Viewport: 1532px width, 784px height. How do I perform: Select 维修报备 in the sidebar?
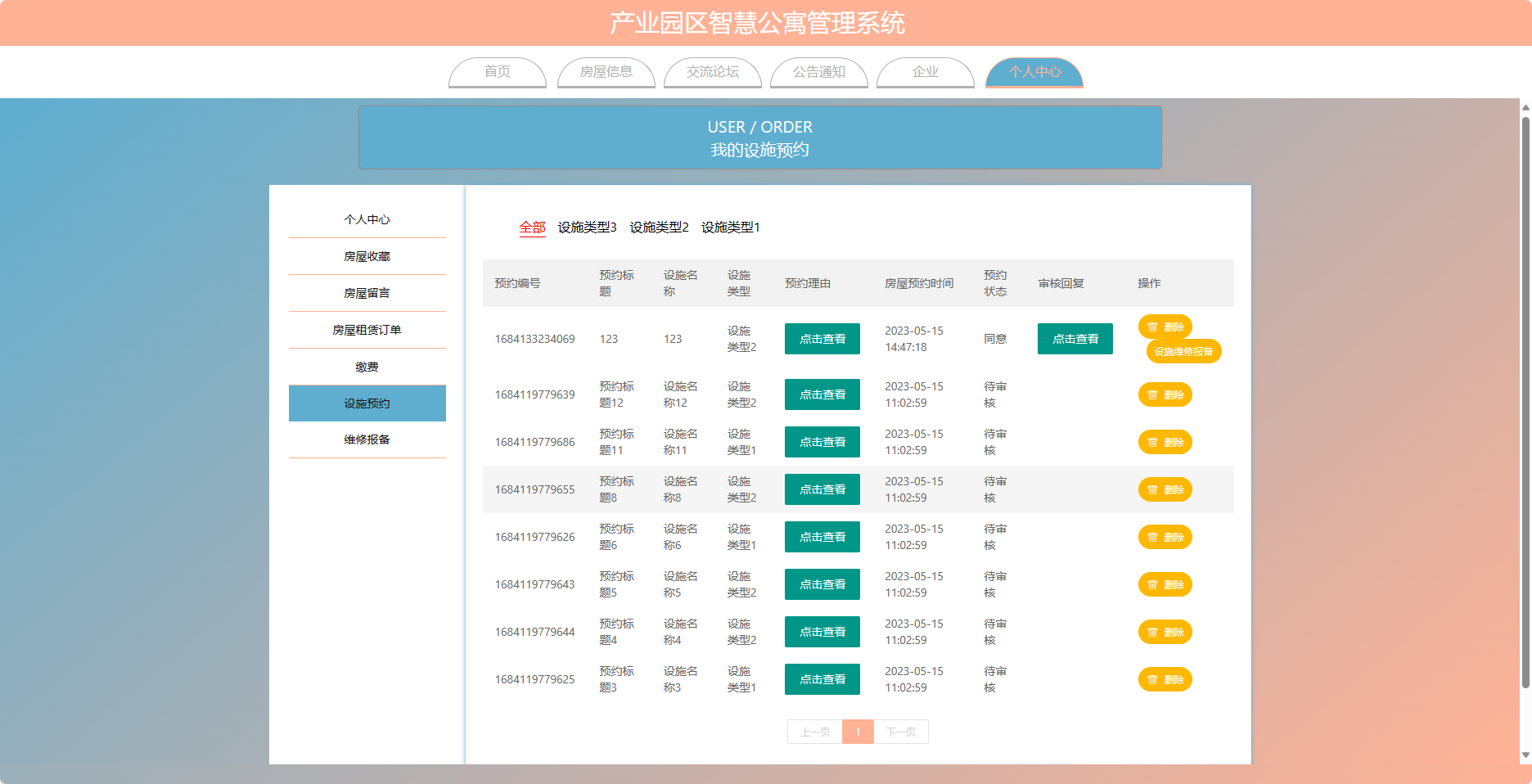pyautogui.click(x=367, y=439)
